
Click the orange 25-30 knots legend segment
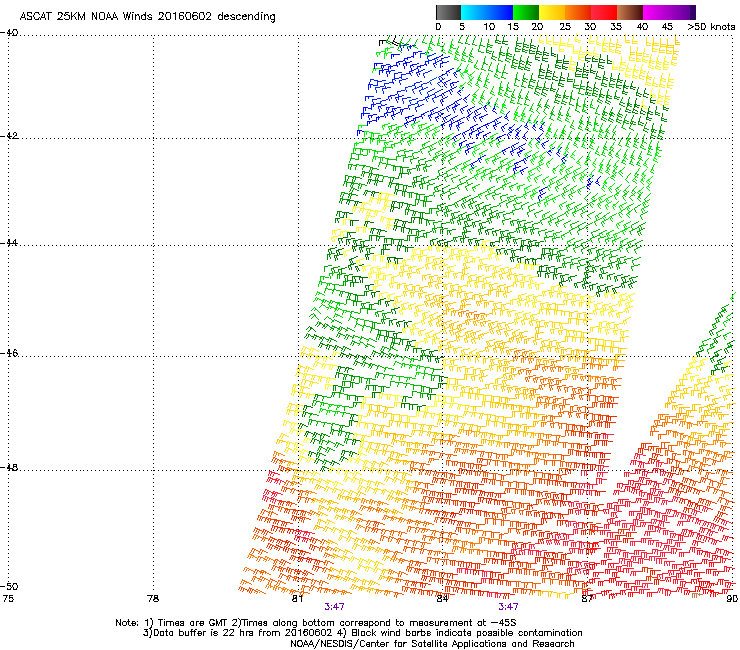[x=578, y=12]
